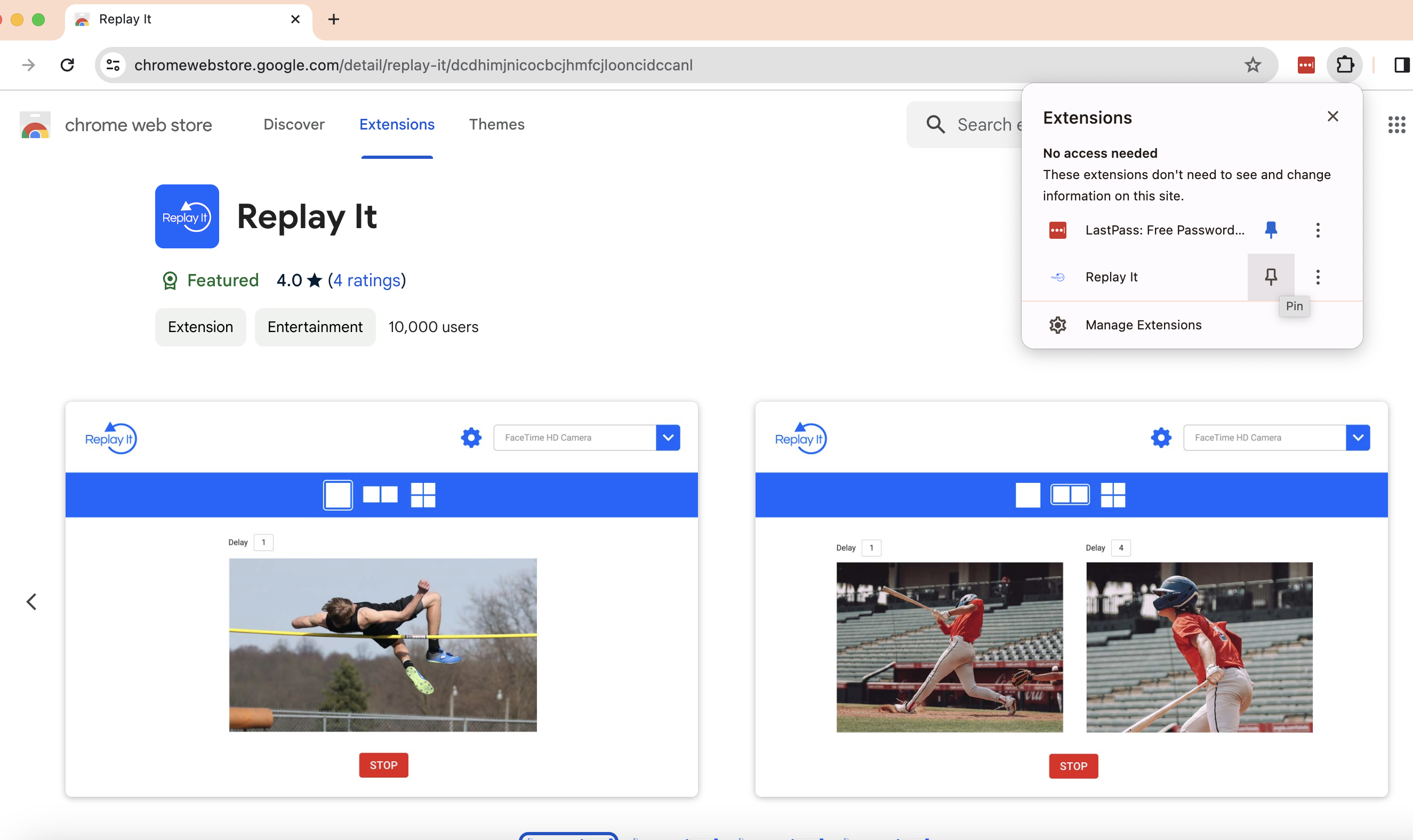Click the LastPass toolbar icon
The image size is (1413, 840).
pyautogui.click(x=1305, y=65)
